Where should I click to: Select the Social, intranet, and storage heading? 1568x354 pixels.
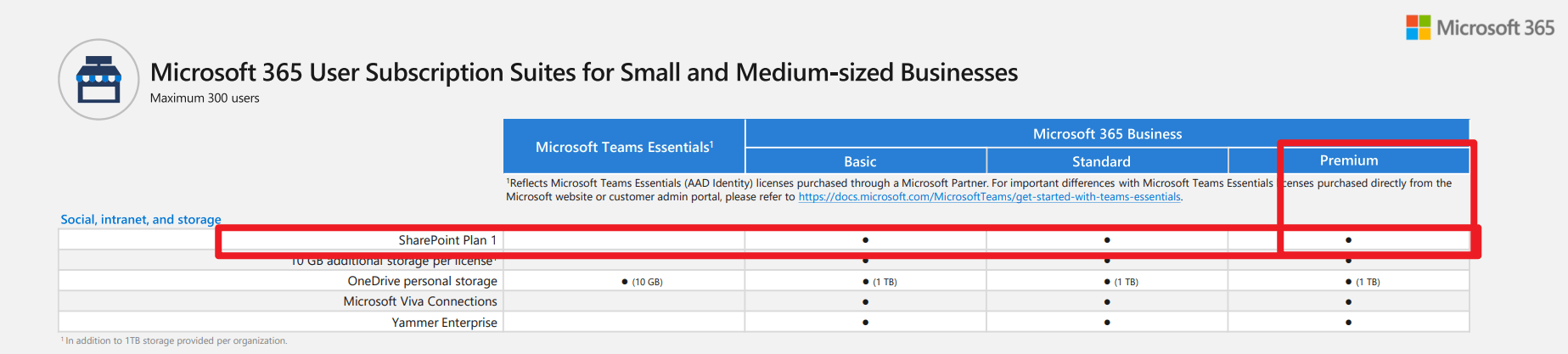pyautogui.click(x=141, y=219)
